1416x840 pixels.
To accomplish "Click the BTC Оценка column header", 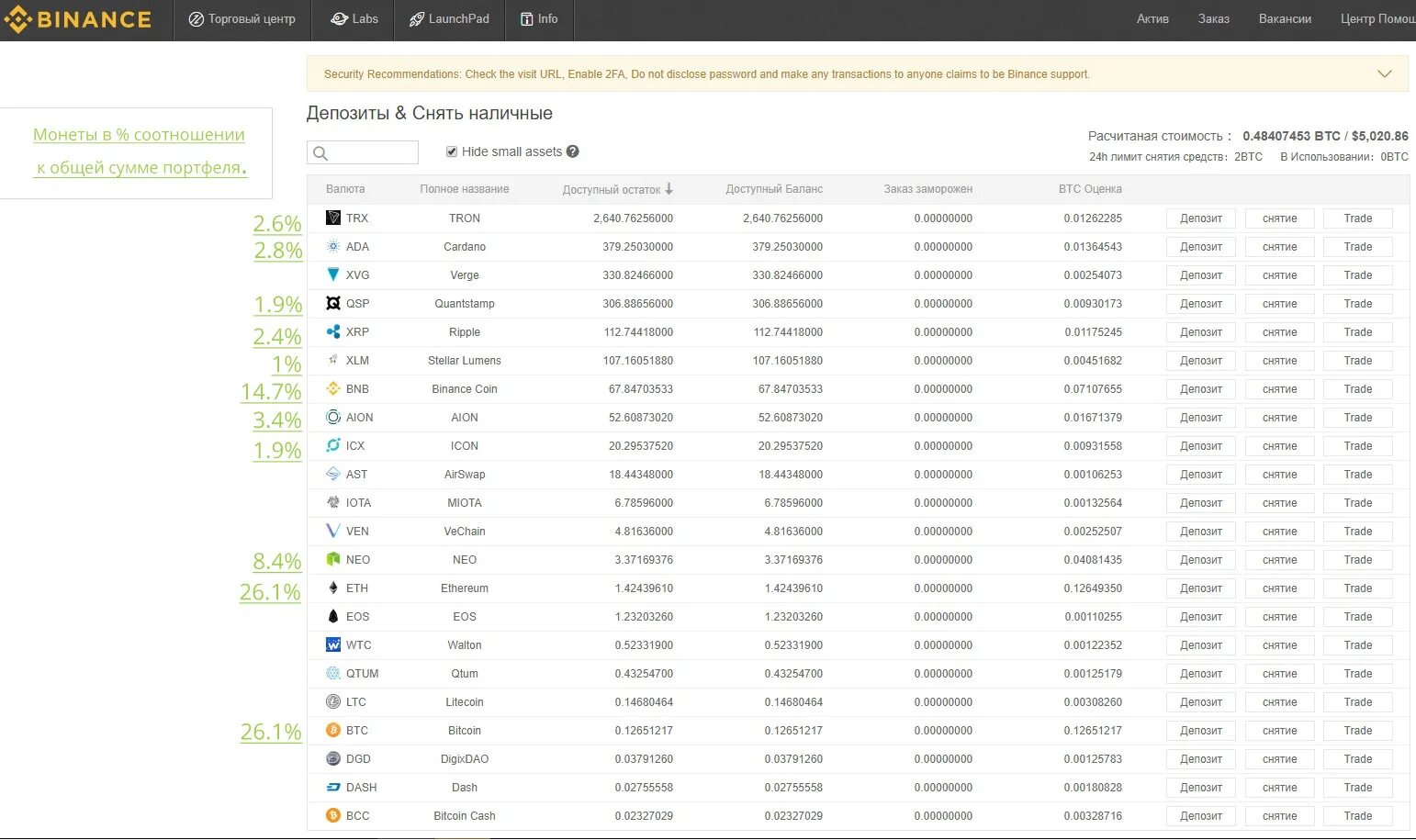I will tap(1090, 189).
